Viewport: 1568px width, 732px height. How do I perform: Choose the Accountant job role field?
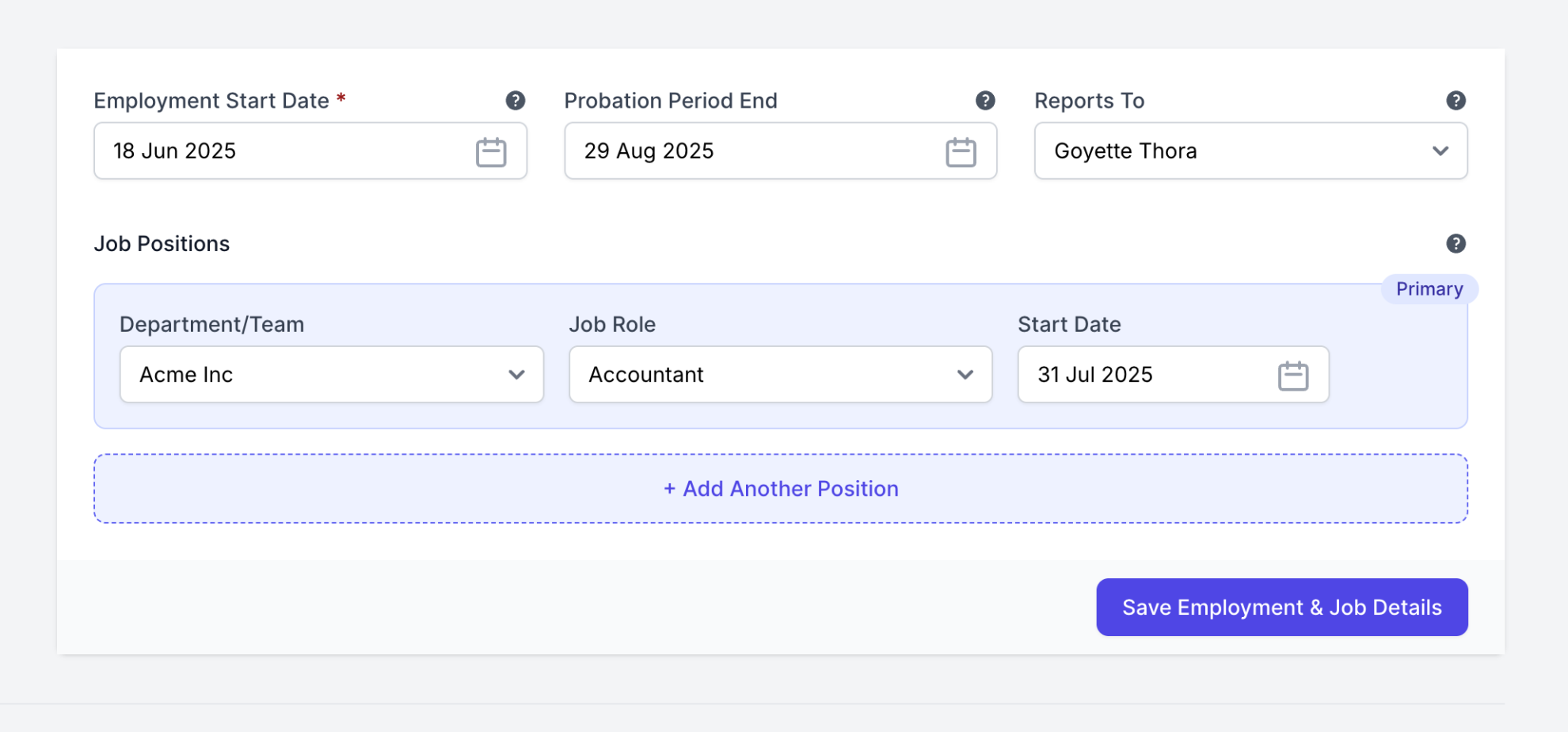tap(760, 375)
